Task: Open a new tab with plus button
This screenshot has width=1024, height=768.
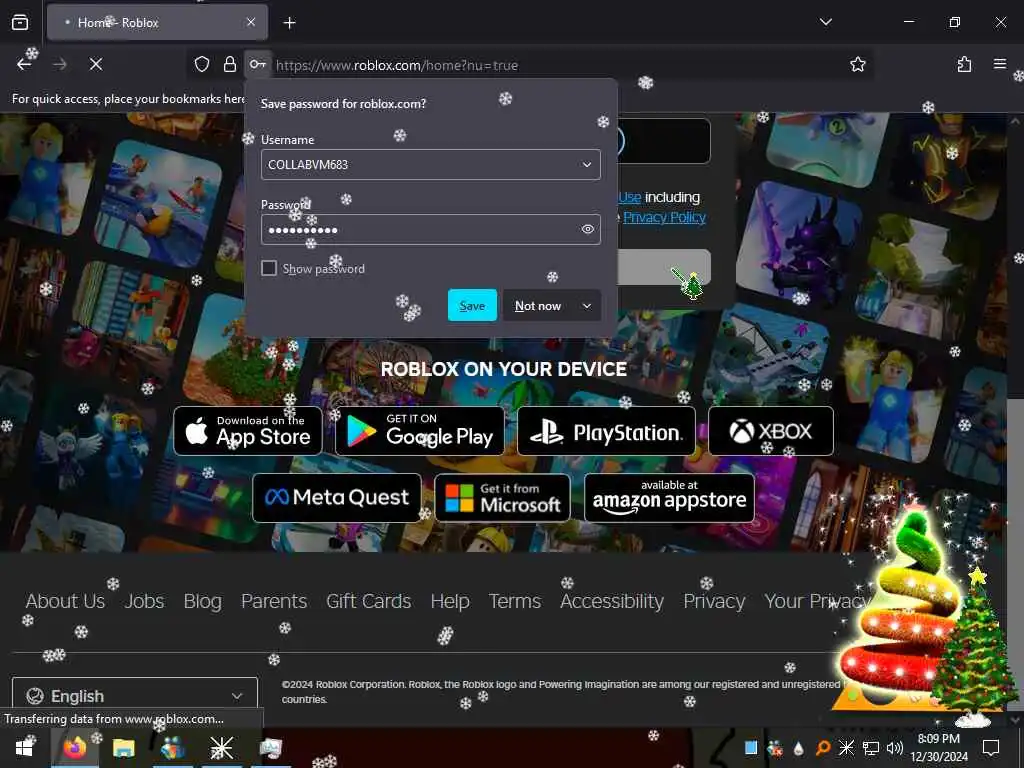Action: [x=289, y=23]
